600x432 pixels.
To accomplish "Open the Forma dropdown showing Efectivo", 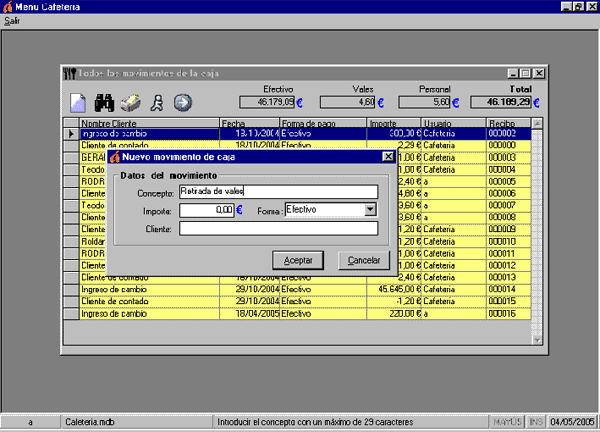I will (370, 209).
